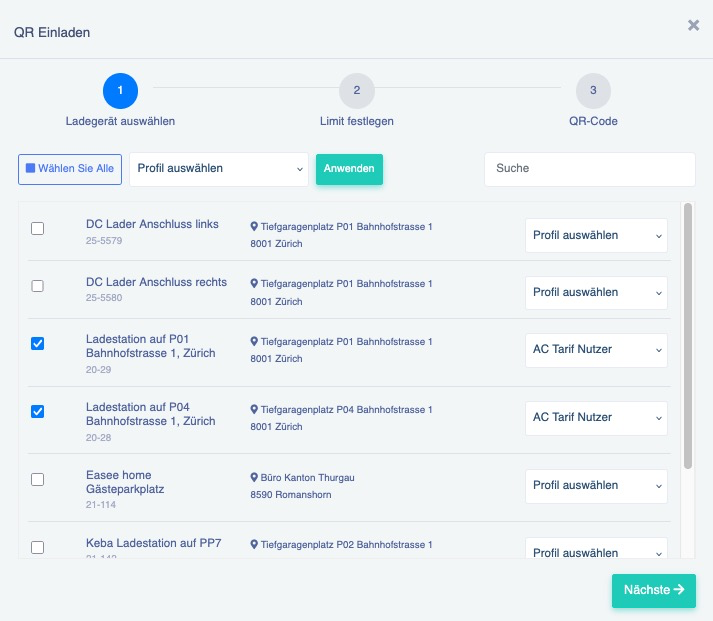713x621 pixels.
Task: Close the QR Einladen dialog
Action: coord(693,26)
